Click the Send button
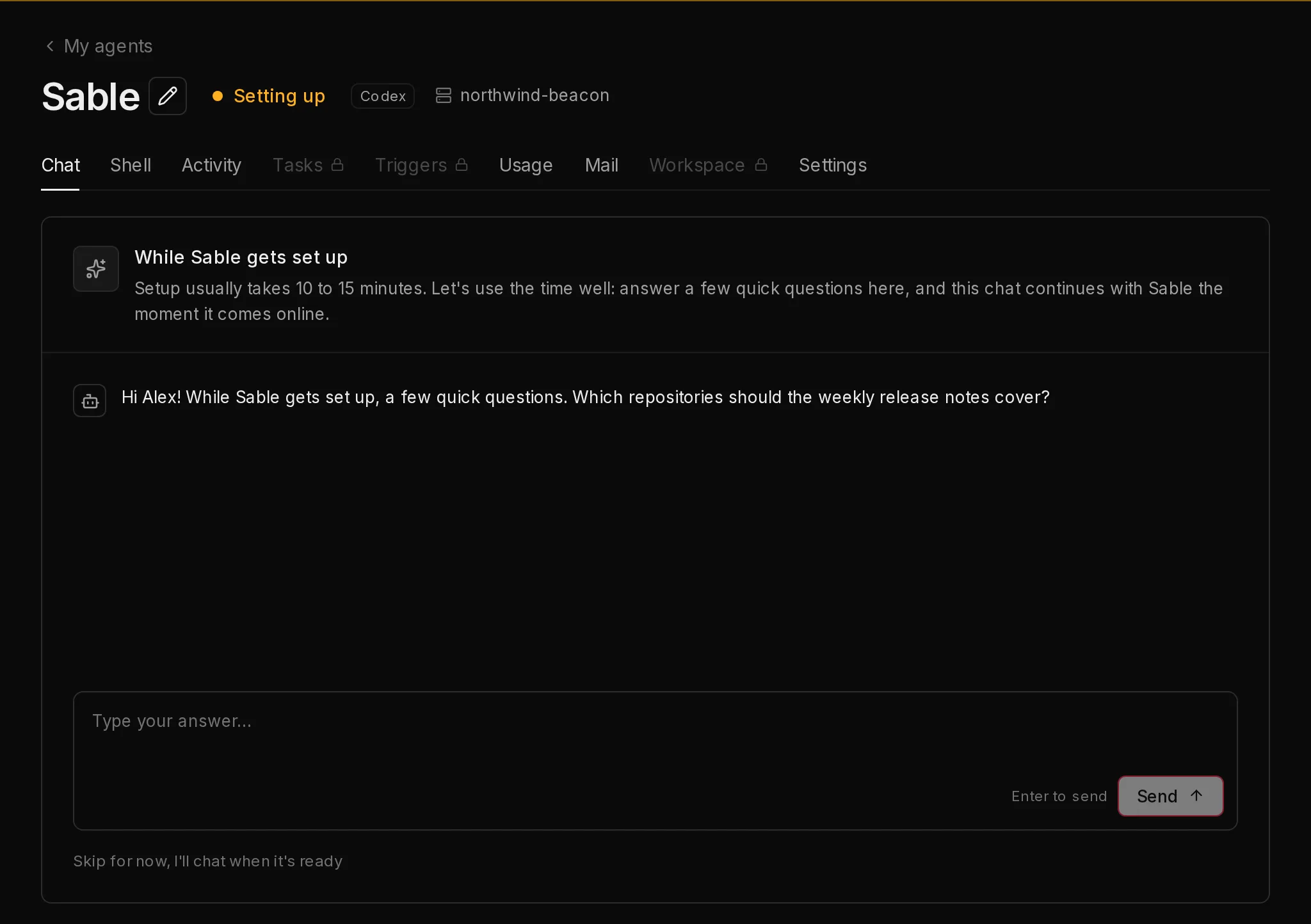This screenshot has width=1311, height=924. point(1170,796)
